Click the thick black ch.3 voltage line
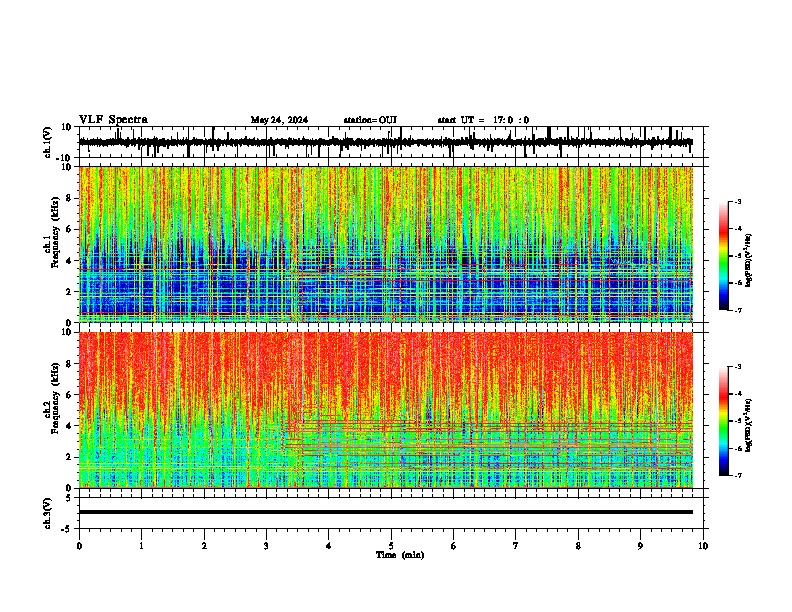The image size is (792, 612). click(x=386, y=512)
